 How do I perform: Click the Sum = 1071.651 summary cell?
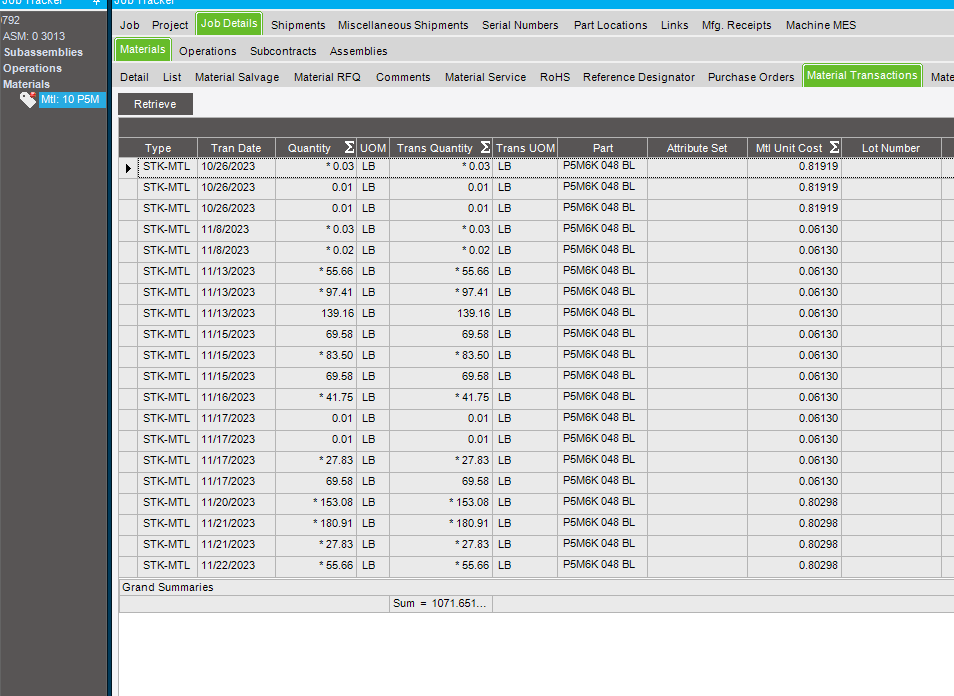pyautogui.click(x=440, y=603)
